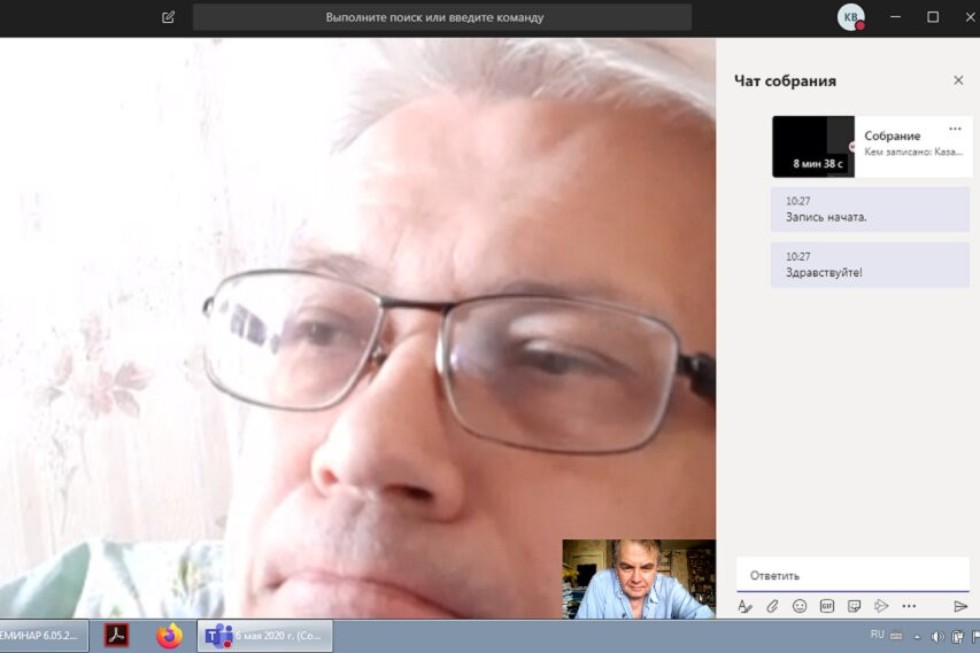Open the emoji picker
The image size is (980, 653).
(x=799, y=606)
